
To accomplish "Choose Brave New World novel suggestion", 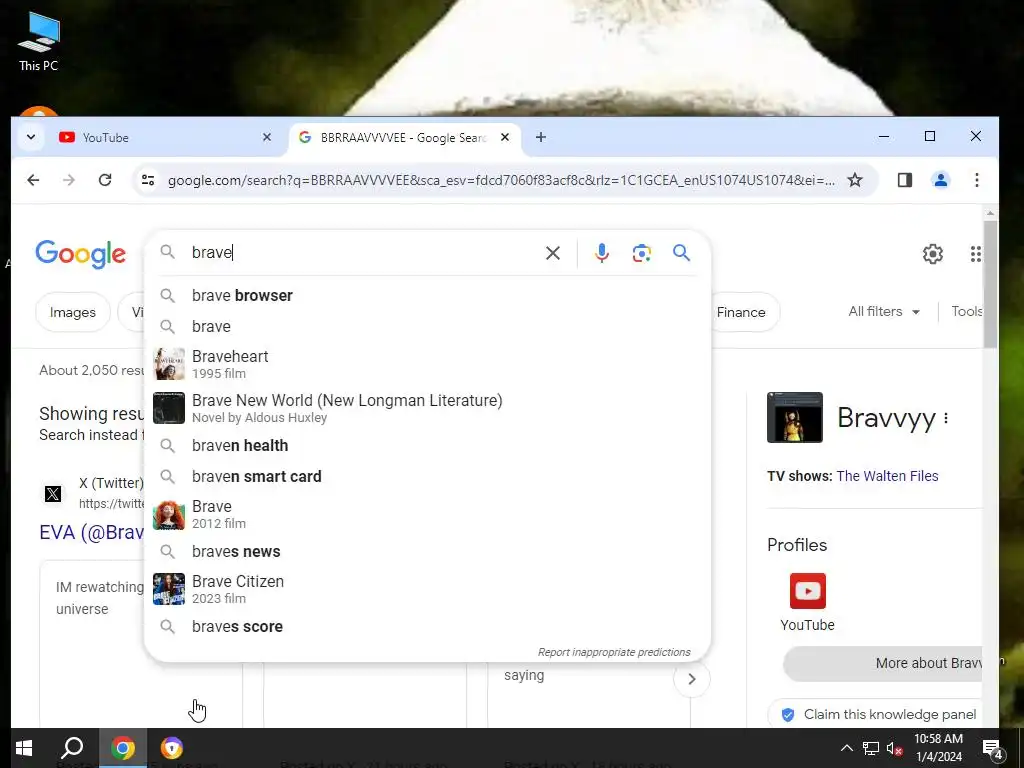I will pyautogui.click(x=427, y=408).
